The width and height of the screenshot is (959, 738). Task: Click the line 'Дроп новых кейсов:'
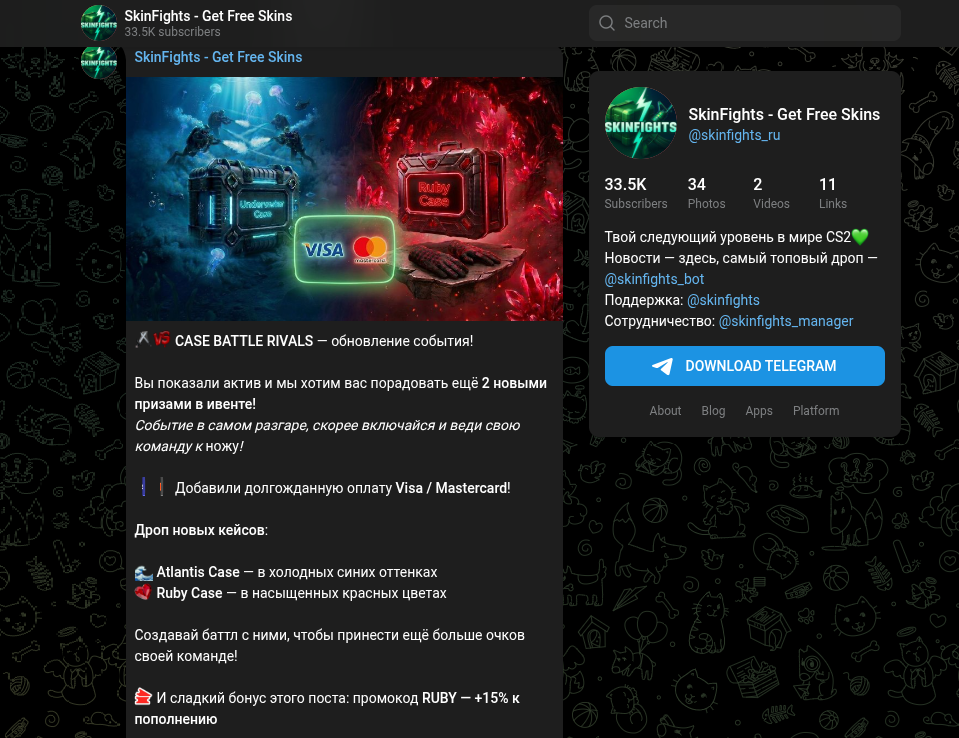(x=201, y=530)
